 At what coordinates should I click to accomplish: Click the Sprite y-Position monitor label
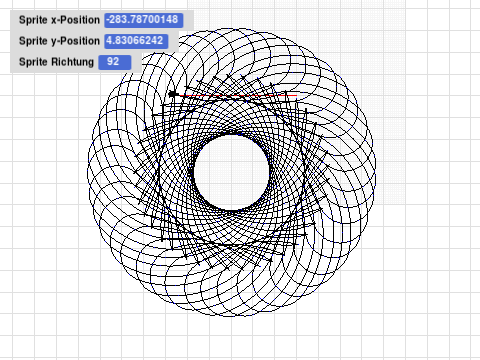tap(59, 41)
